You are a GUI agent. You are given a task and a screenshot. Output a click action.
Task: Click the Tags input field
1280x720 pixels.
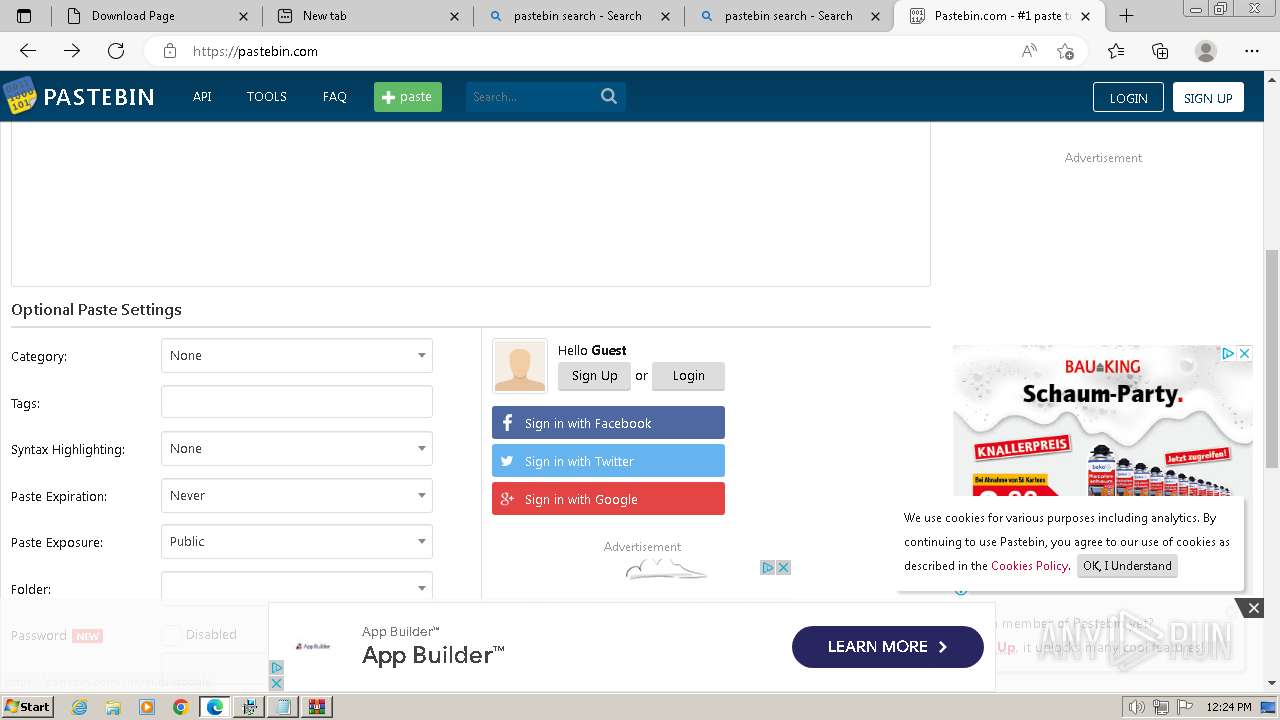coord(297,402)
